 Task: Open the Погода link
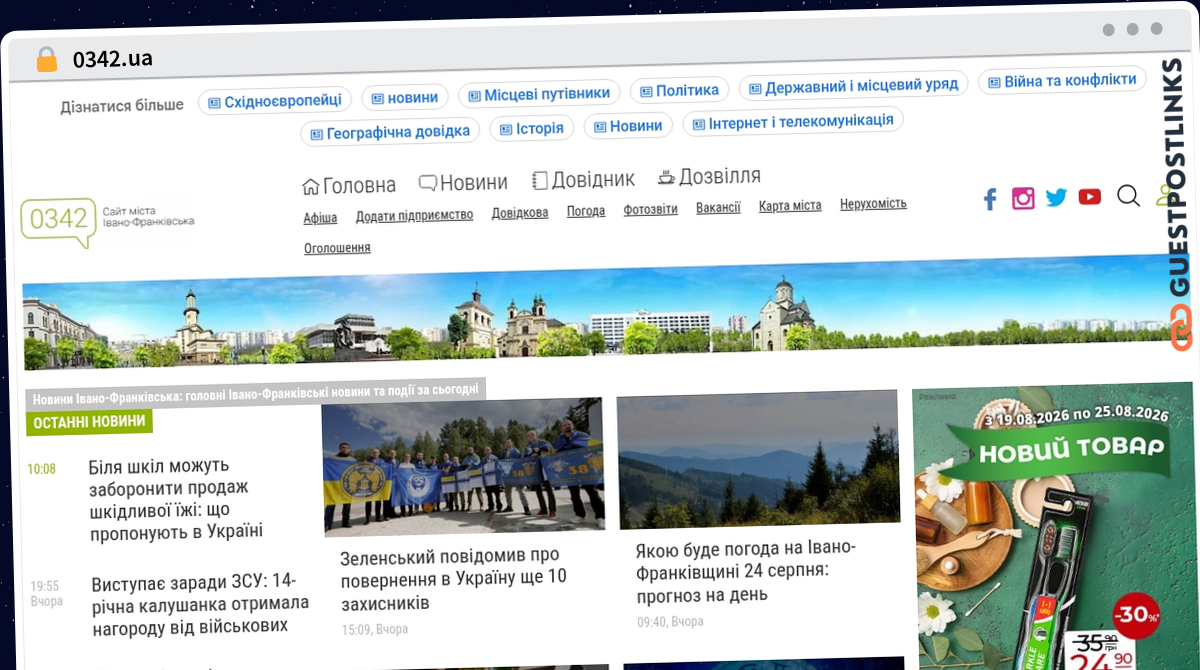click(x=586, y=211)
